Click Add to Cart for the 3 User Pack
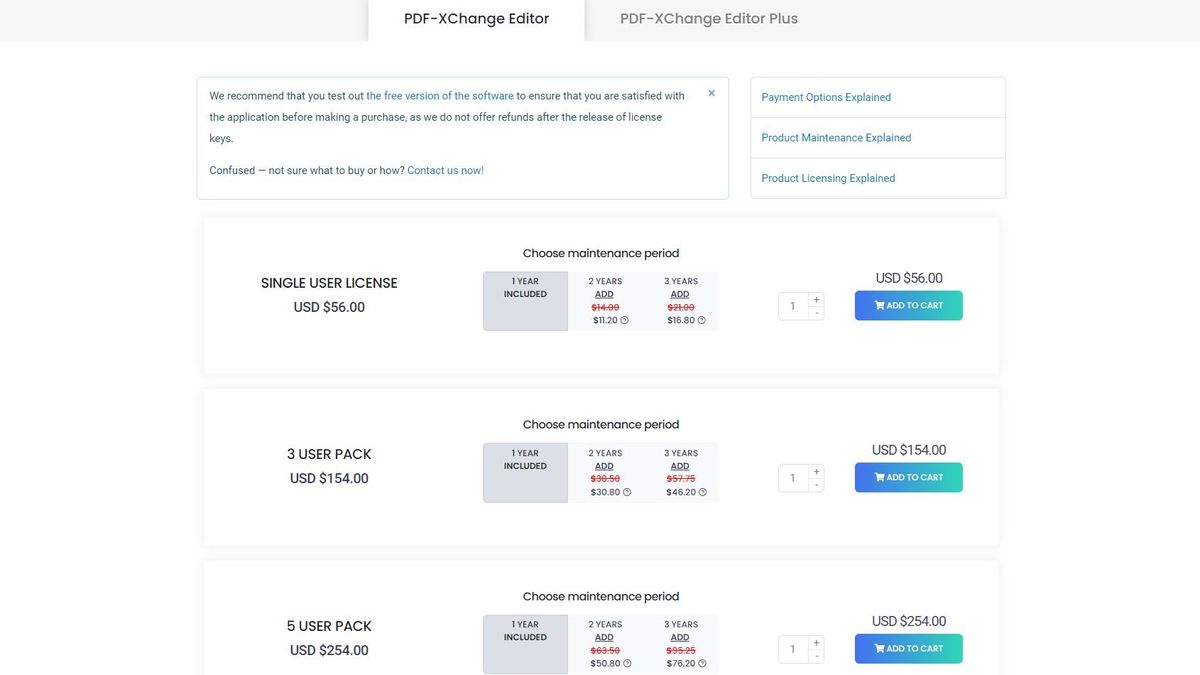 [x=908, y=477]
